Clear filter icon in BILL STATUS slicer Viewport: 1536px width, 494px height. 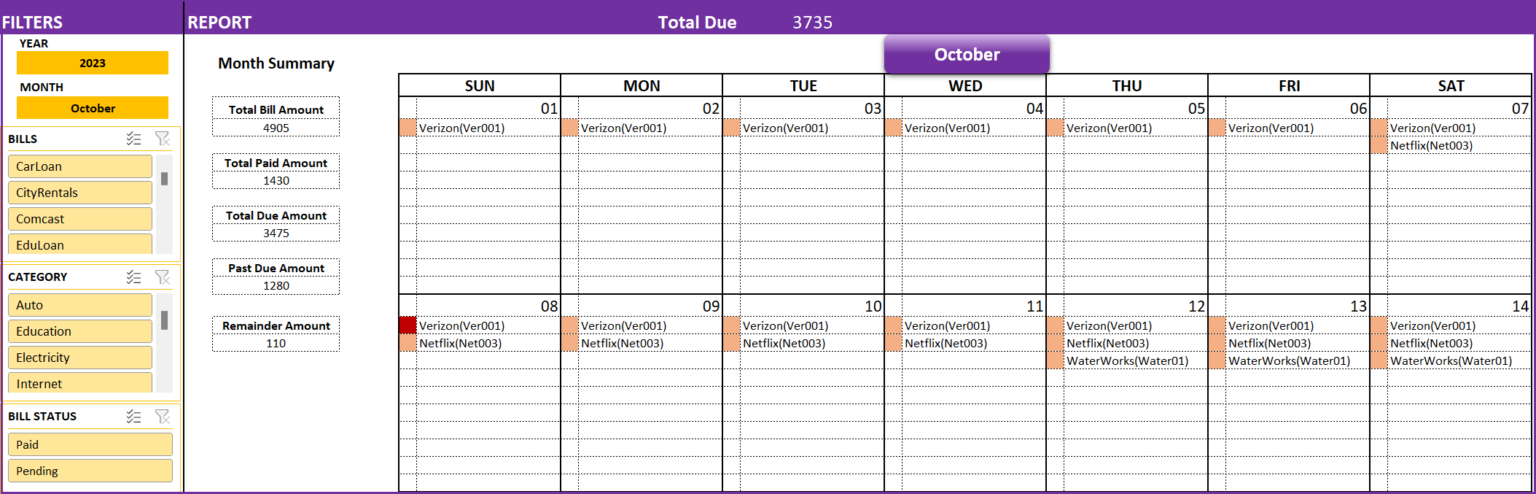(162, 416)
